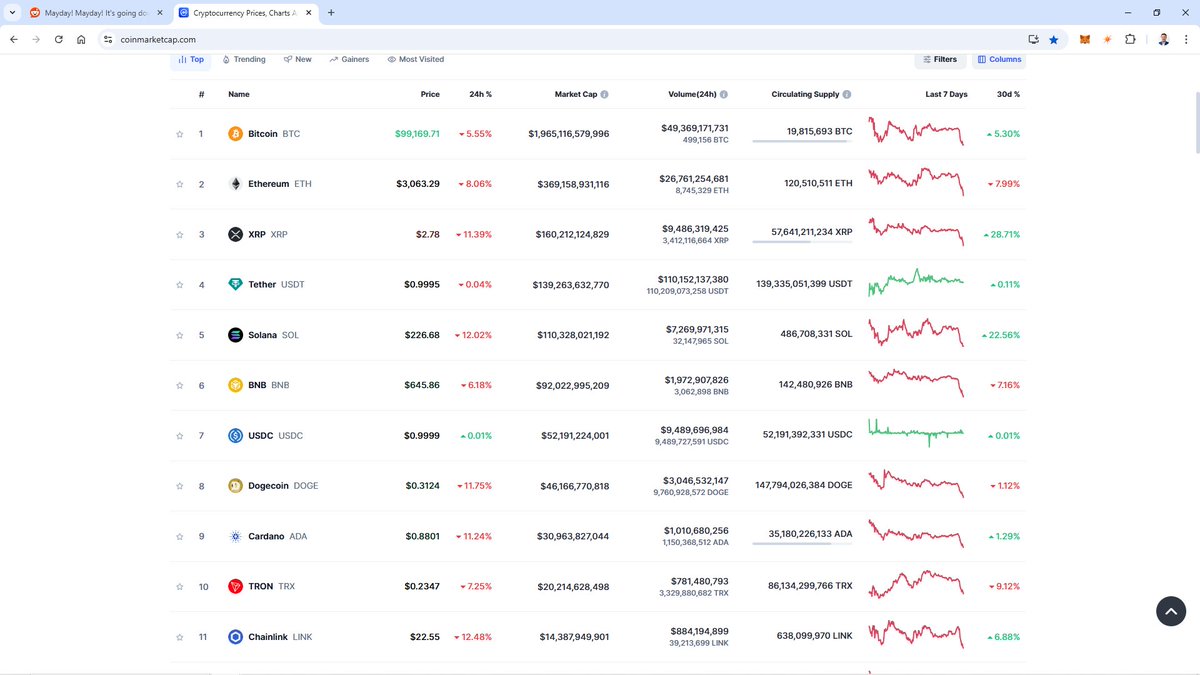Open the Columns customization
Viewport: 1200px width, 675px height.
click(x=1000, y=59)
